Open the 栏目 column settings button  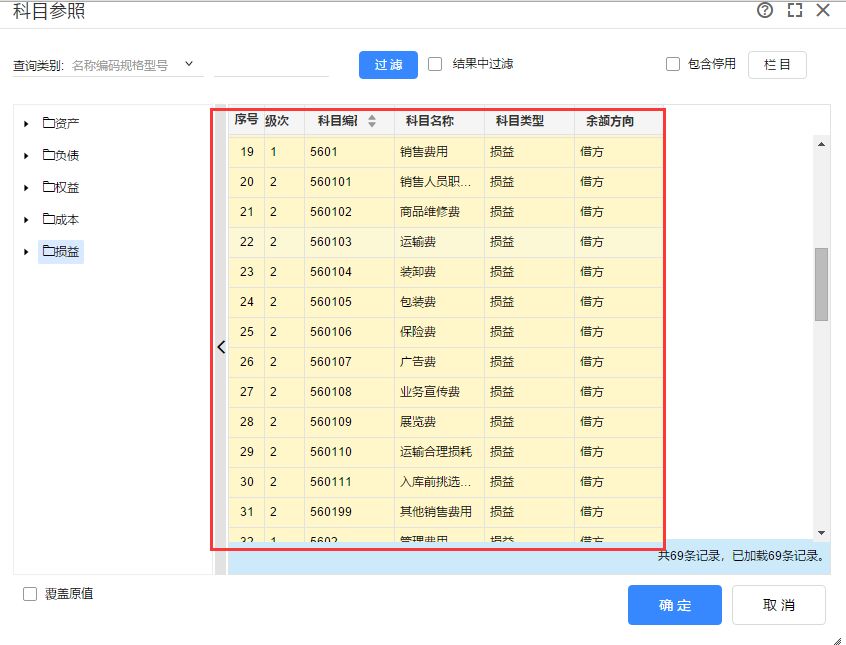(x=777, y=65)
